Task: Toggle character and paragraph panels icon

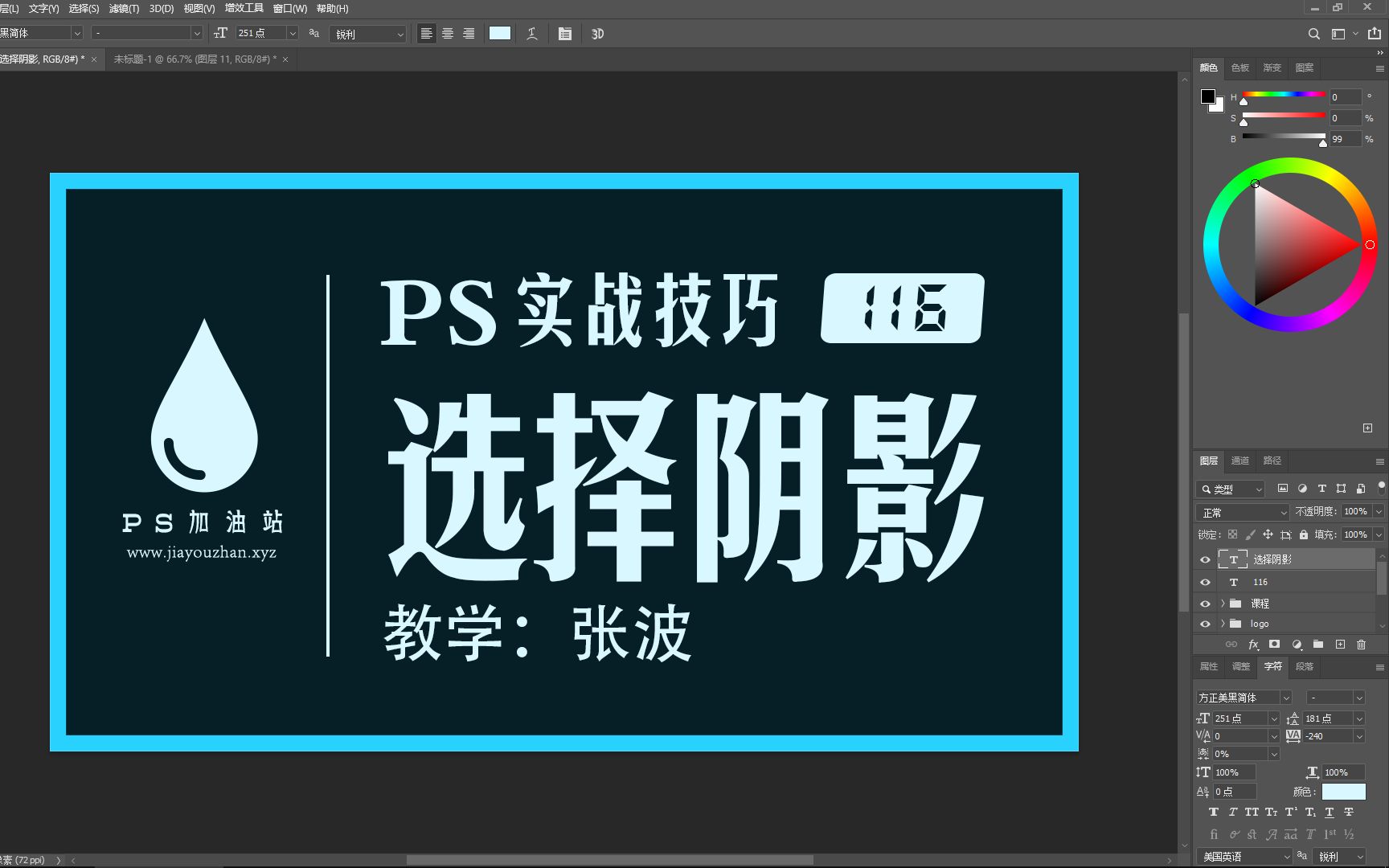Action: pyautogui.click(x=565, y=34)
